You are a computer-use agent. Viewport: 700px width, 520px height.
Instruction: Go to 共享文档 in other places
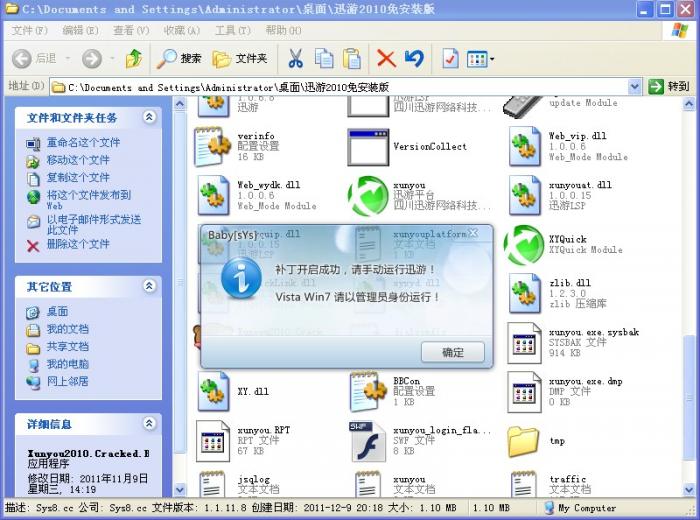coord(68,346)
